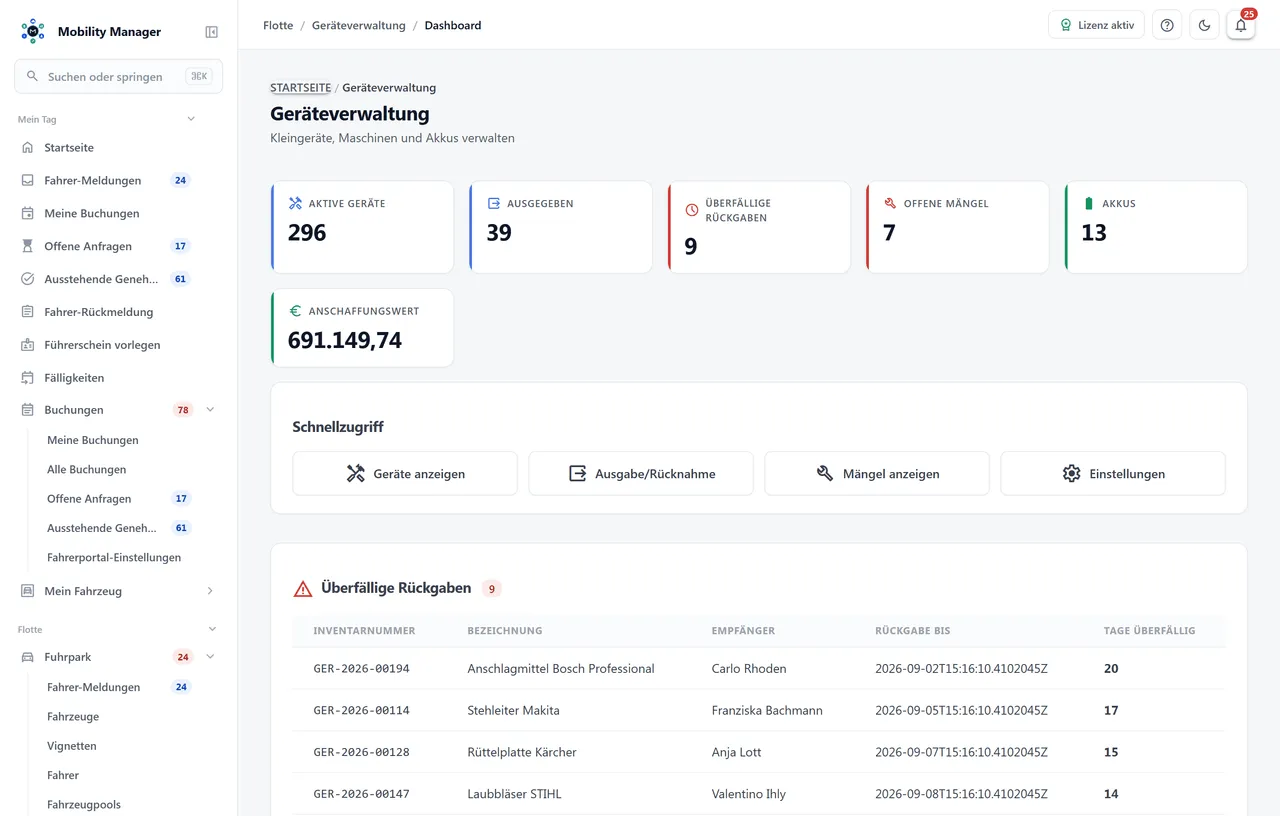
Task: Toggle dark mode with the moon icon
Action: pos(1204,25)
